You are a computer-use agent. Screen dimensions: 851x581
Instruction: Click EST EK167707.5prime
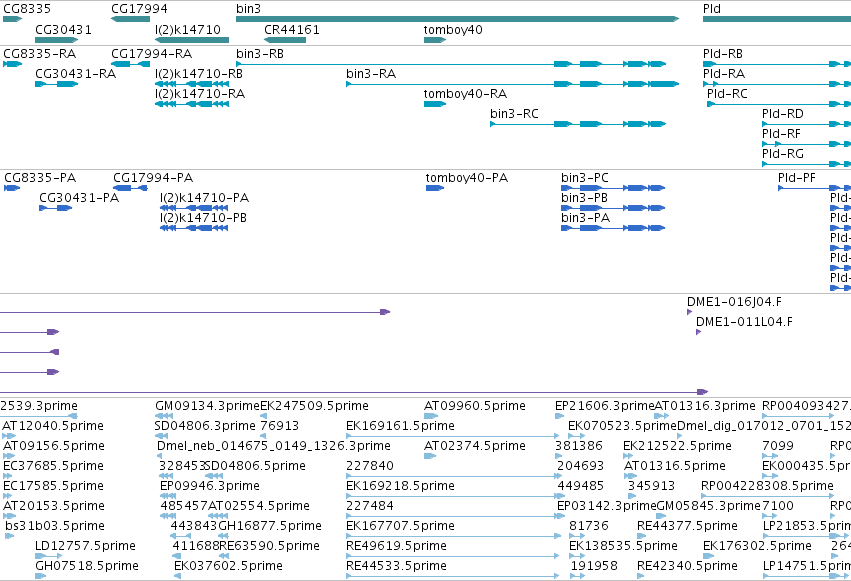[x=401, y=526]
